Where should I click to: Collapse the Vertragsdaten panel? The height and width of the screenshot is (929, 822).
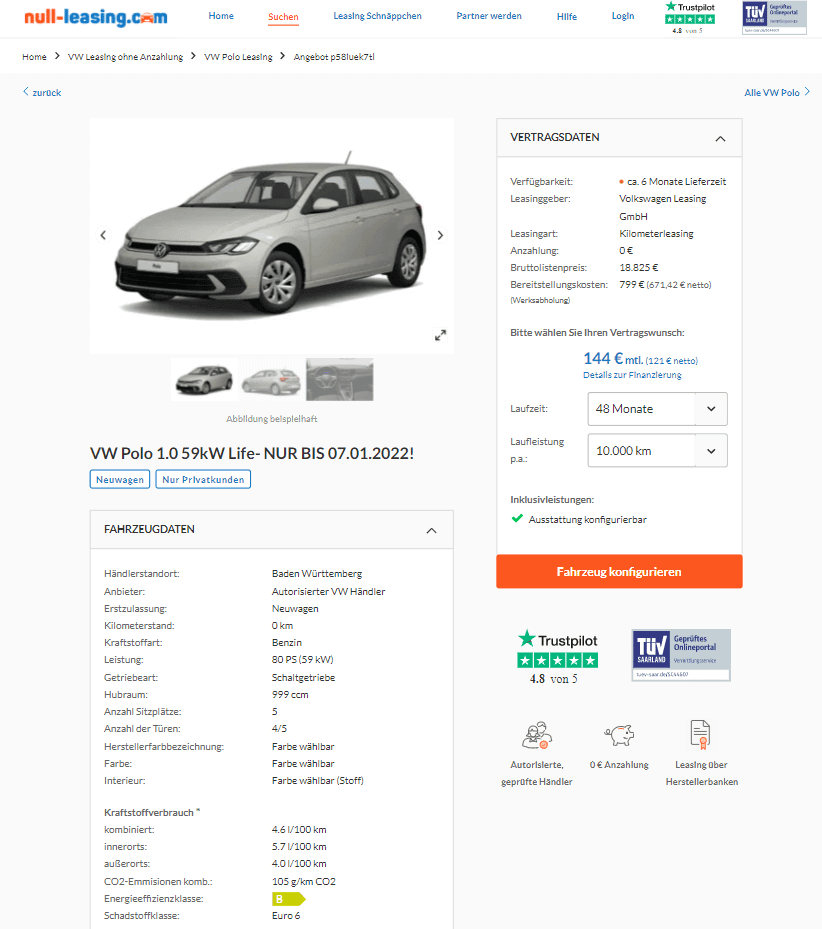coord(720,139)
